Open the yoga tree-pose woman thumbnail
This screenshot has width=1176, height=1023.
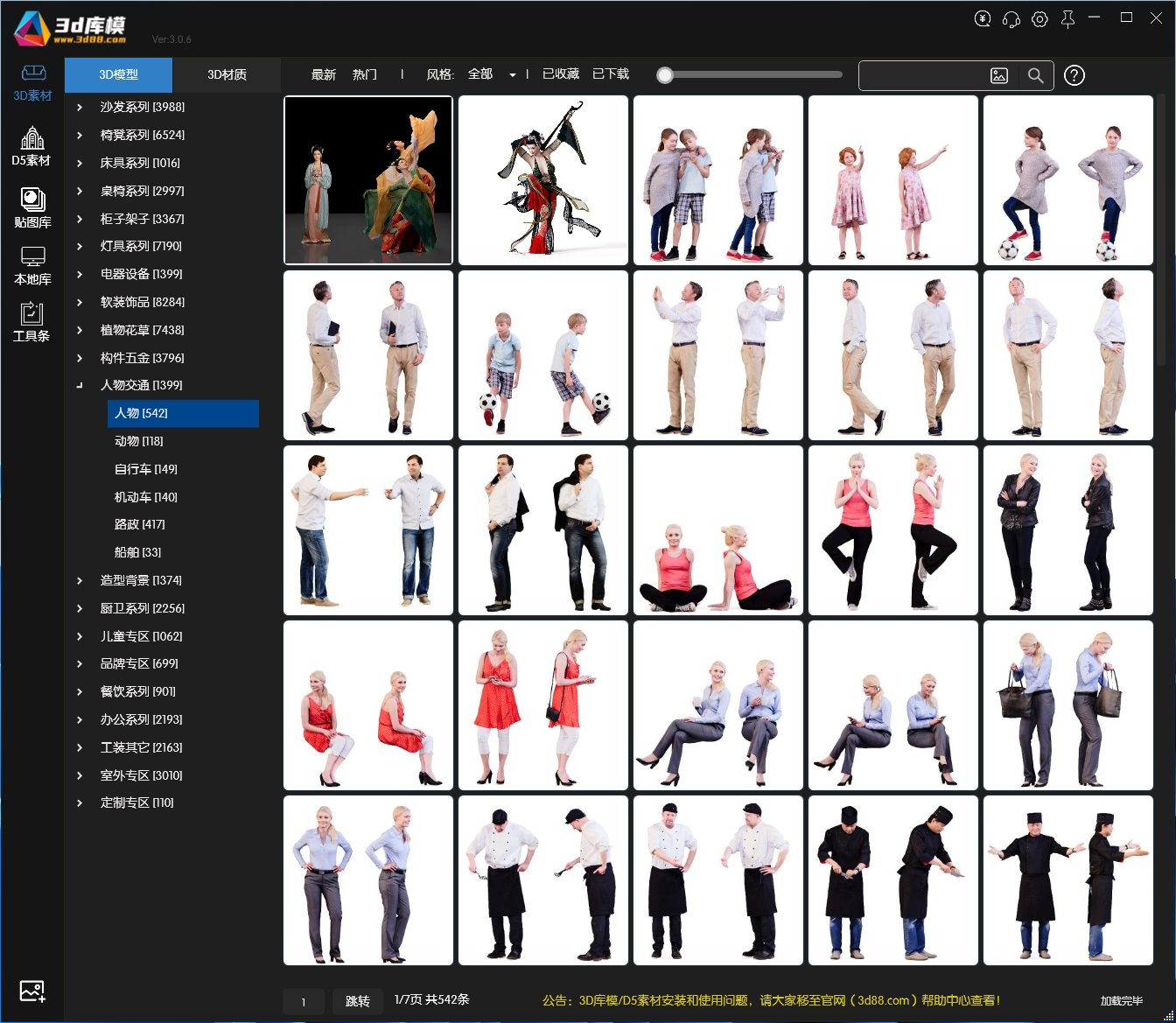893,530
